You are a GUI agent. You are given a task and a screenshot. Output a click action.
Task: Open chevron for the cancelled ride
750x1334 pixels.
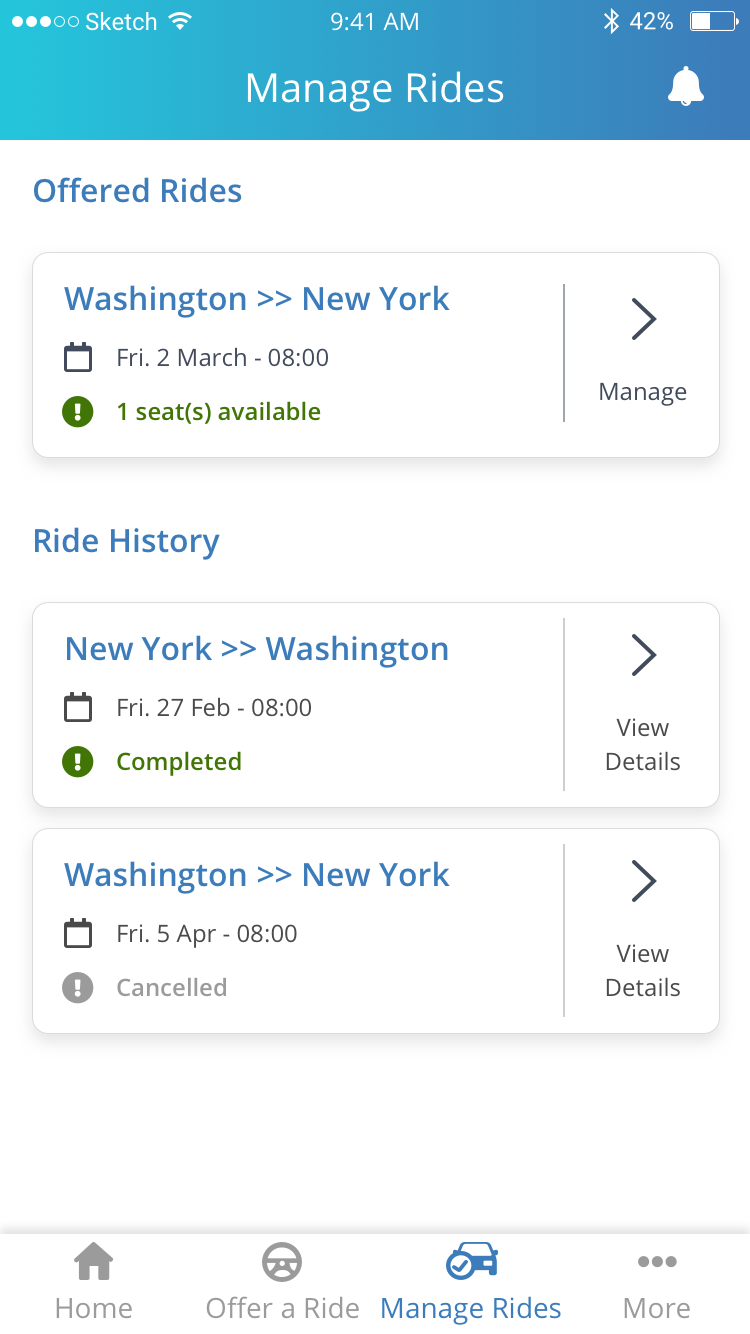tap(643, 882)
